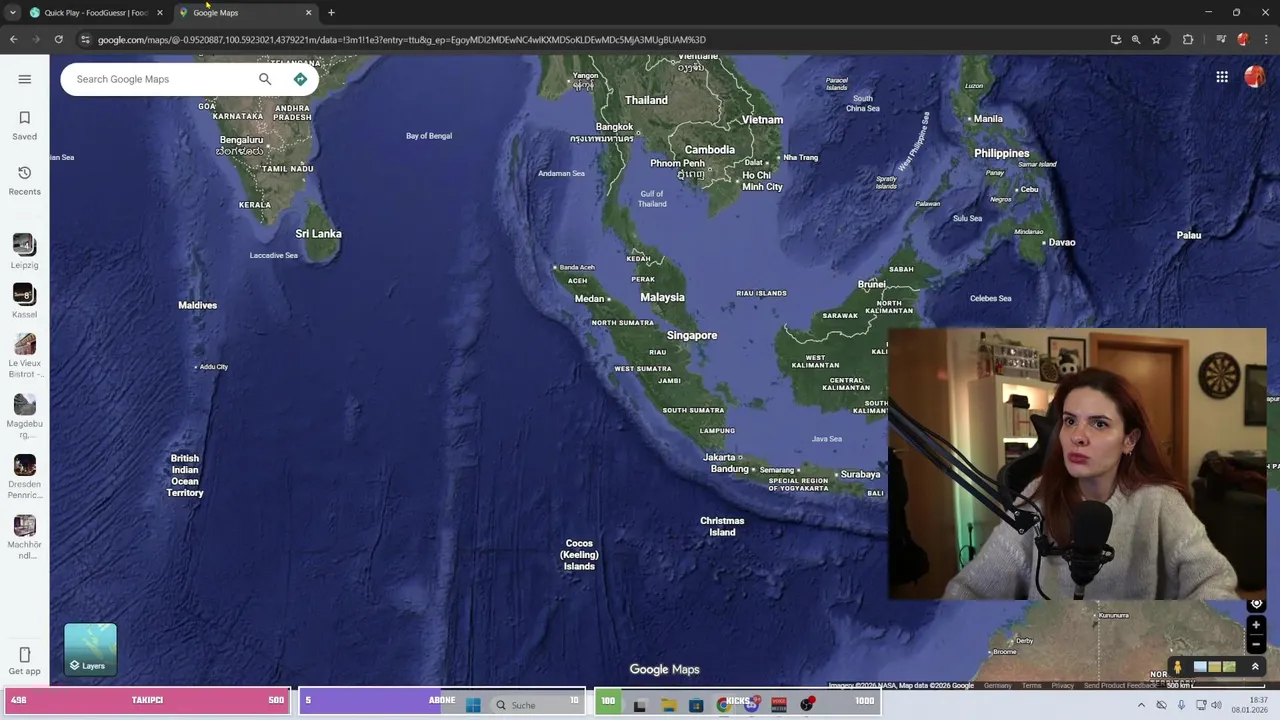The width and height of the screenshot is (1280, 720).
Task: Open the Leipzig recent item
Action: pos(25,250)
